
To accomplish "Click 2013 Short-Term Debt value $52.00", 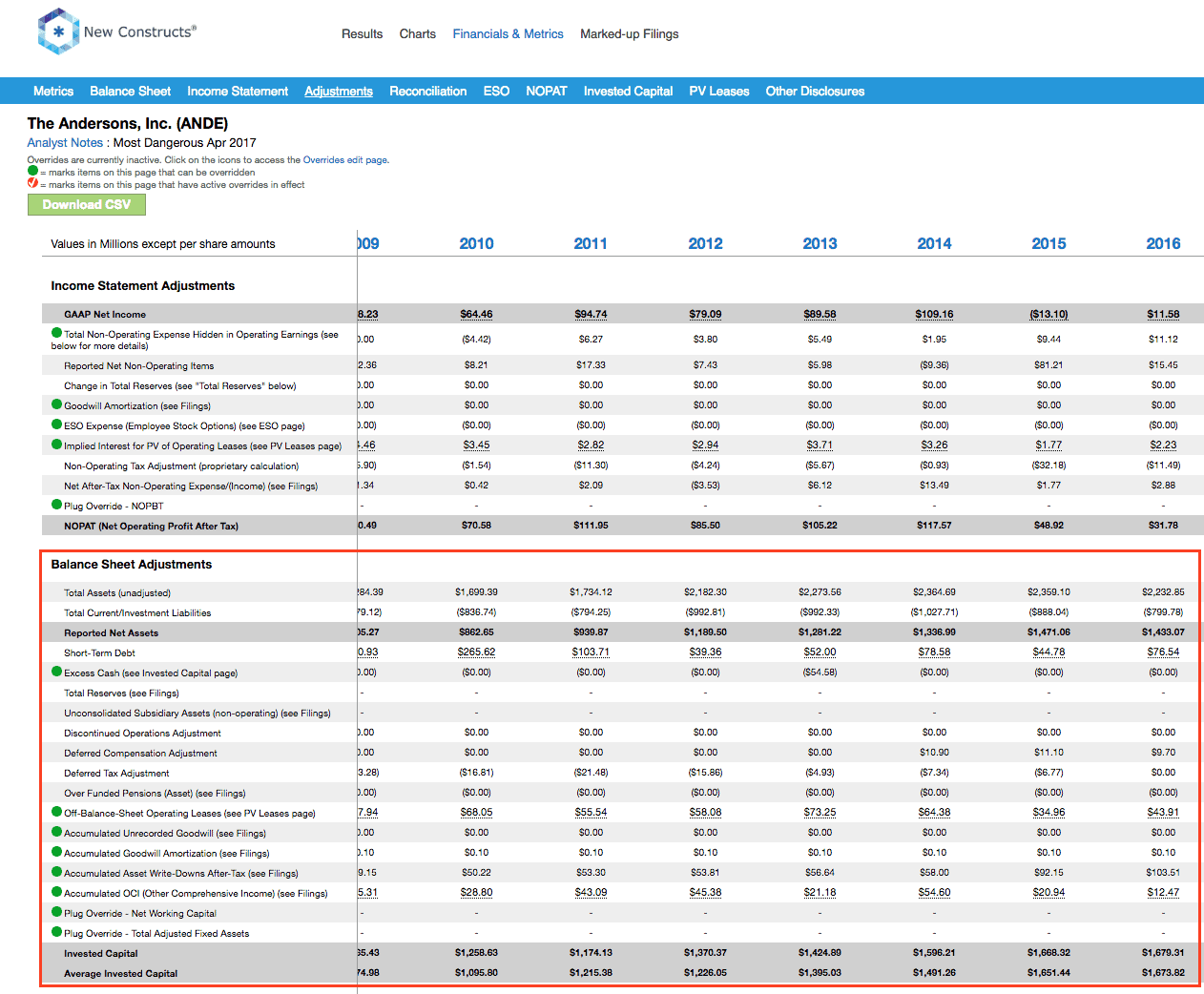I will 820,652.
